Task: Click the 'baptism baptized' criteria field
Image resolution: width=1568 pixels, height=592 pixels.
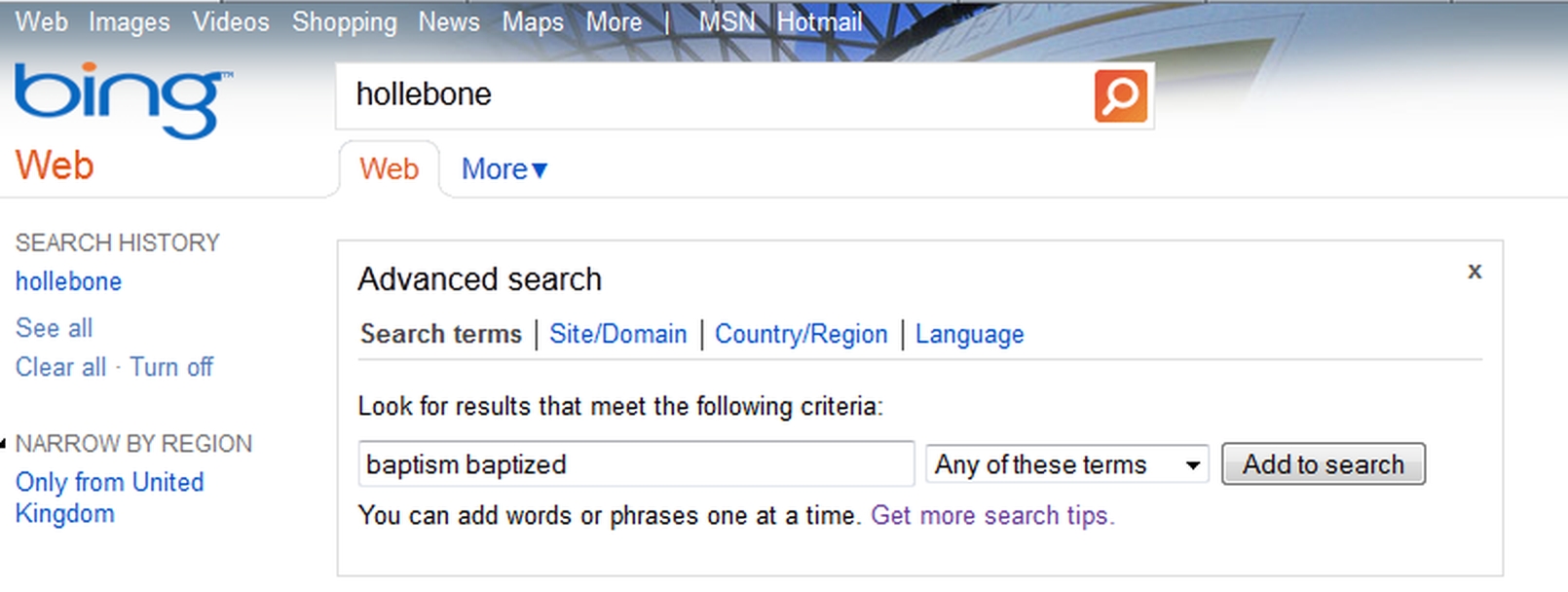Action: [x=636, y=464]
